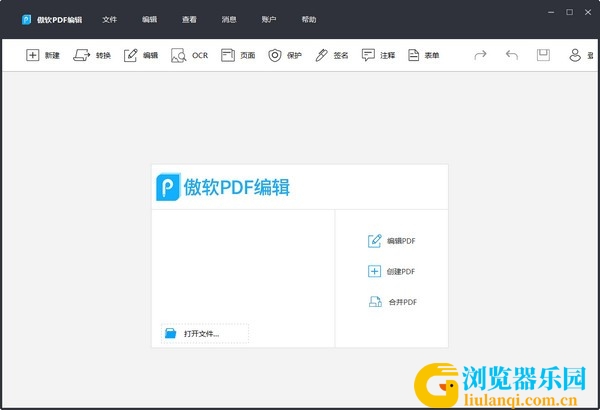Click the undo arrow icon
This screenshot has width=600, height=410.
tap(512, 55)
